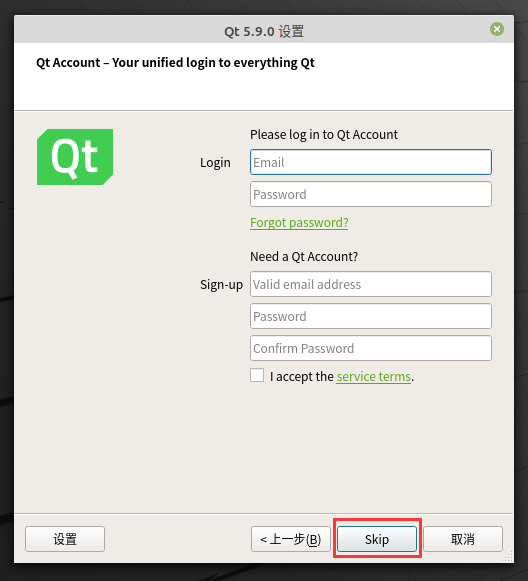Select the sign-up Password field

pyautogui.click(x=371, y=316)
